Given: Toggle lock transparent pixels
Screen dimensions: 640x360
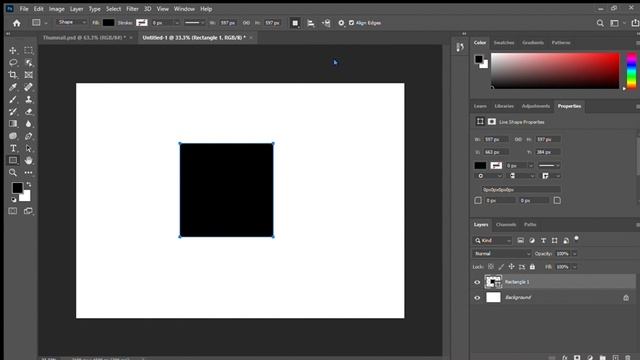Looking at the screenshot, I should 491,267.
